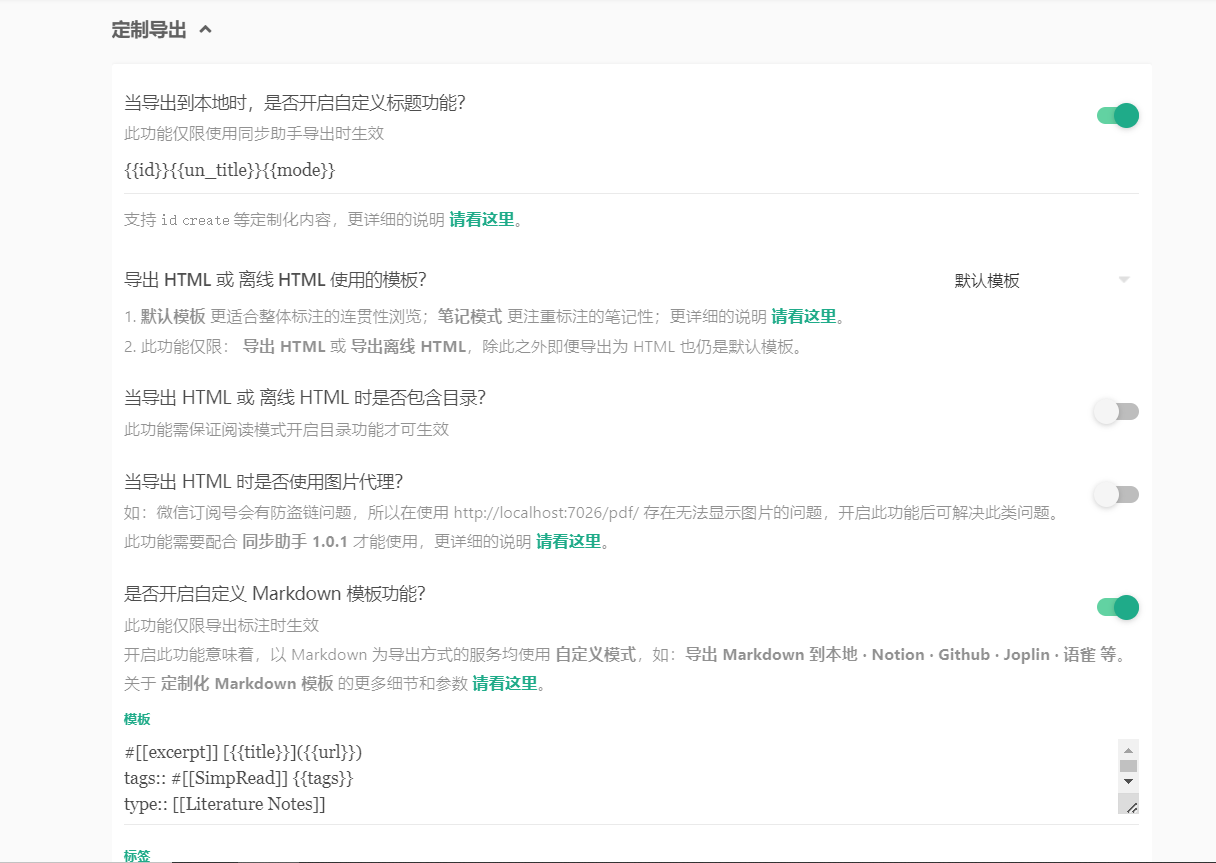Click the dropdown arrow beside 默认模板
Viewport: 1216px width, 863px height.
click(1124, 280)
